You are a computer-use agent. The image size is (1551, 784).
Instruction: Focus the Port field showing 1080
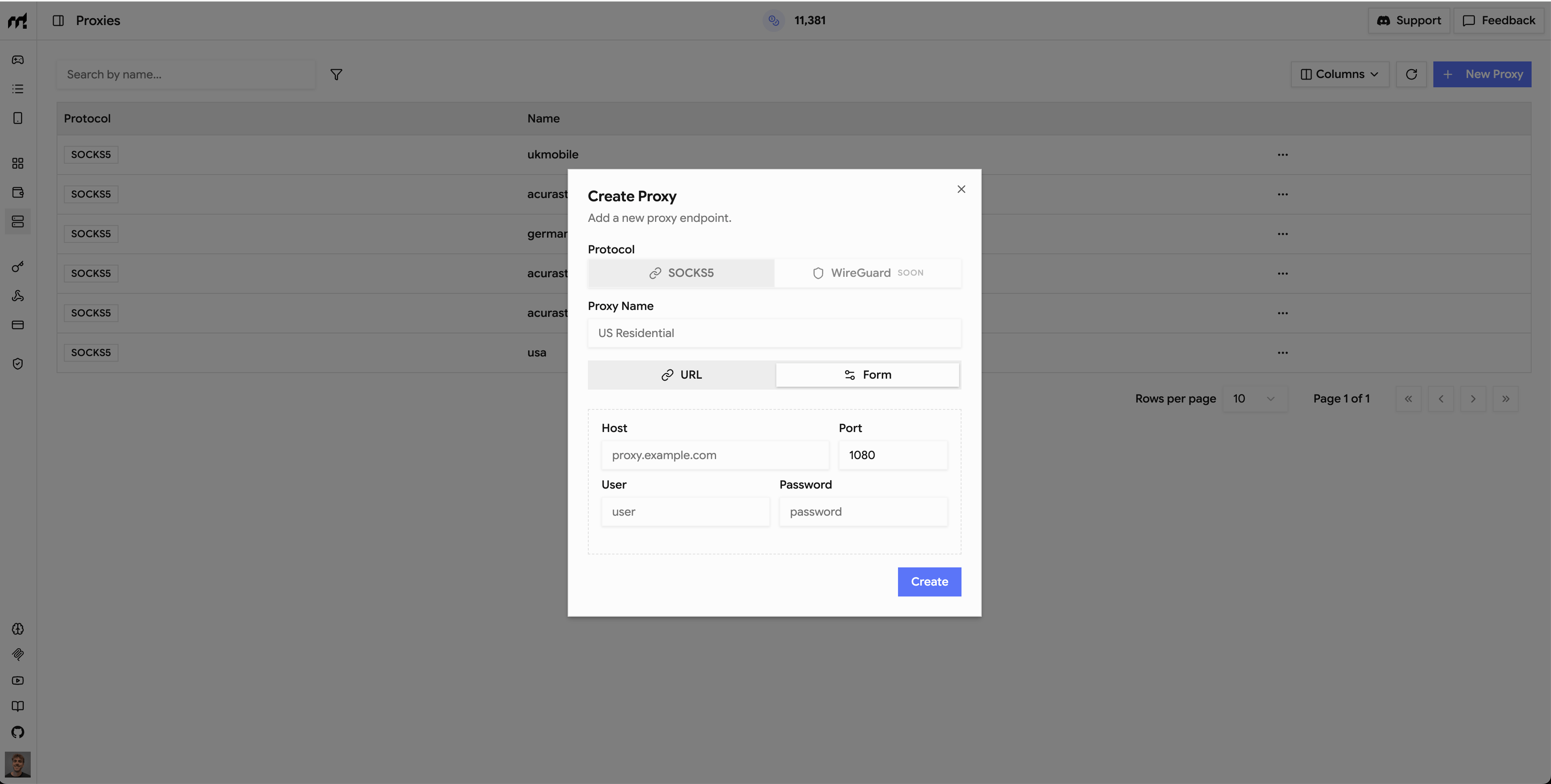tap(893, 455)
